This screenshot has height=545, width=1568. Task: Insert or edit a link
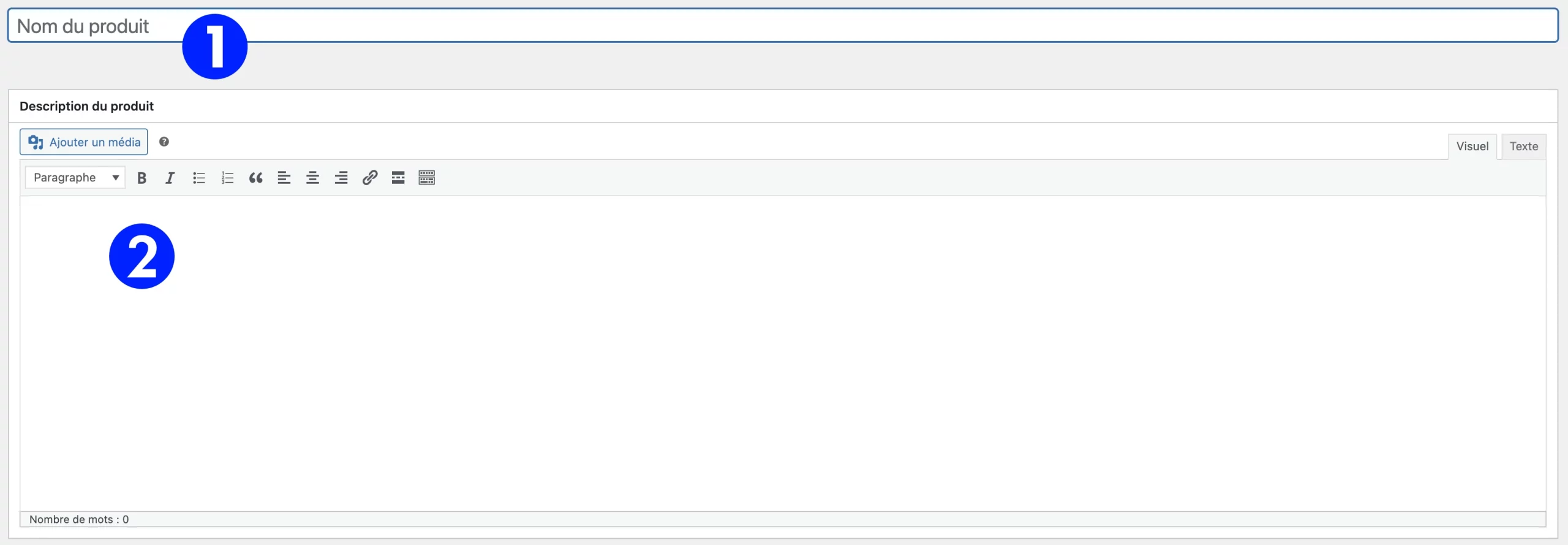click(369, 178)
